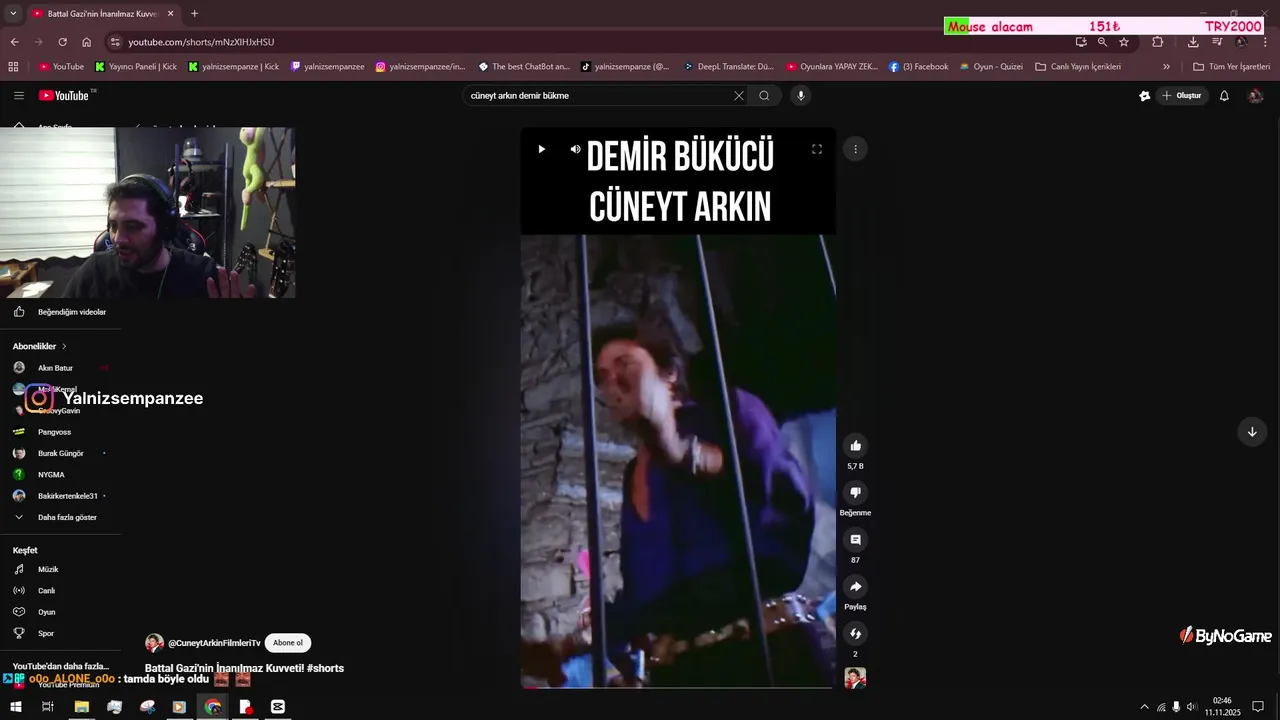Subscribe with the Abone ol button
The width and height of the screenshot is (1280, 720).
288,643
